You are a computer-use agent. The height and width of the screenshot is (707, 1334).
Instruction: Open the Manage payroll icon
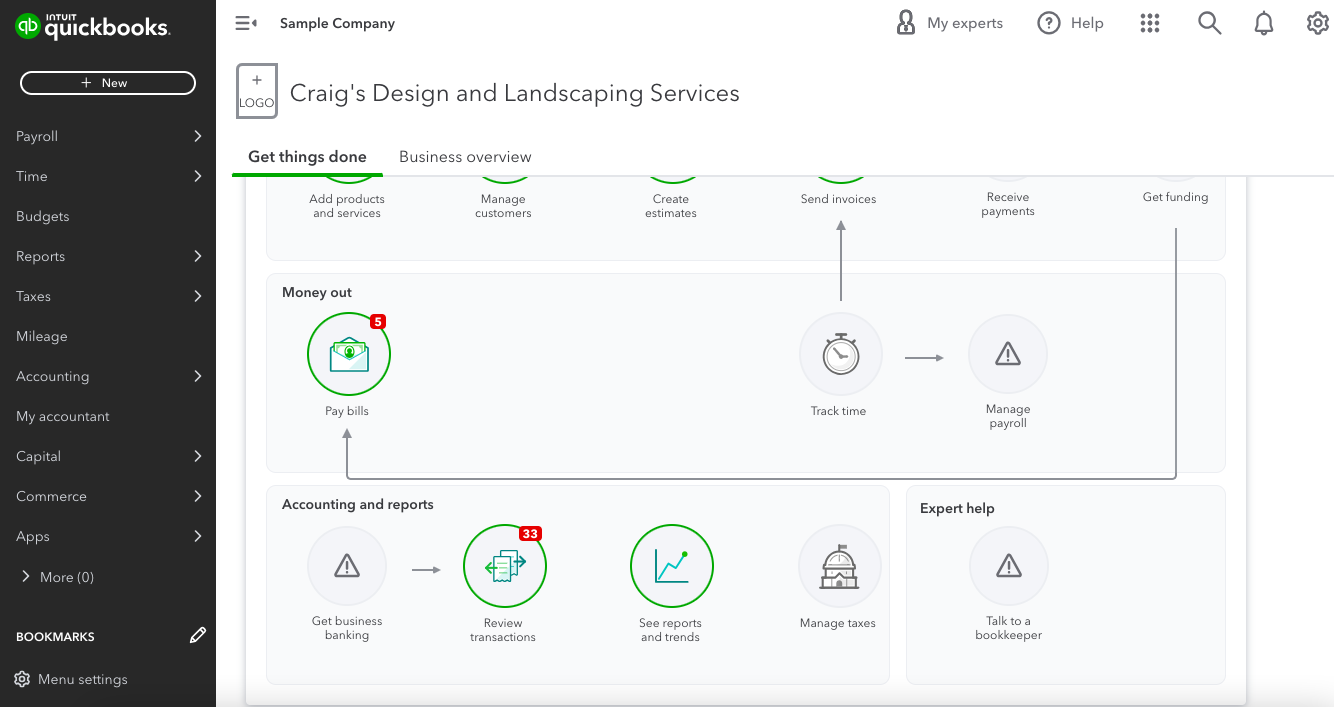pos(1007,354)
